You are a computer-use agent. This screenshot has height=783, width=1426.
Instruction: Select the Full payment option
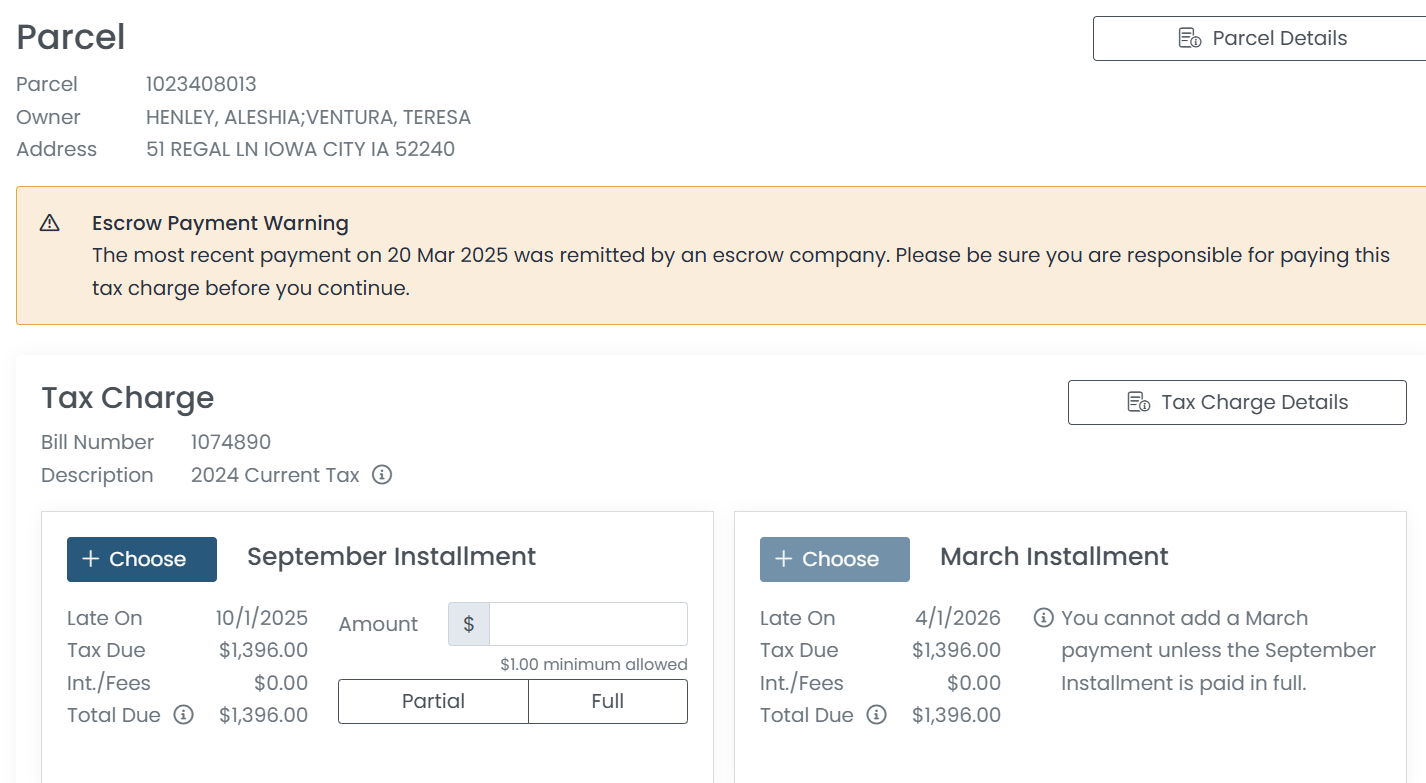click(x=607, y=701)
